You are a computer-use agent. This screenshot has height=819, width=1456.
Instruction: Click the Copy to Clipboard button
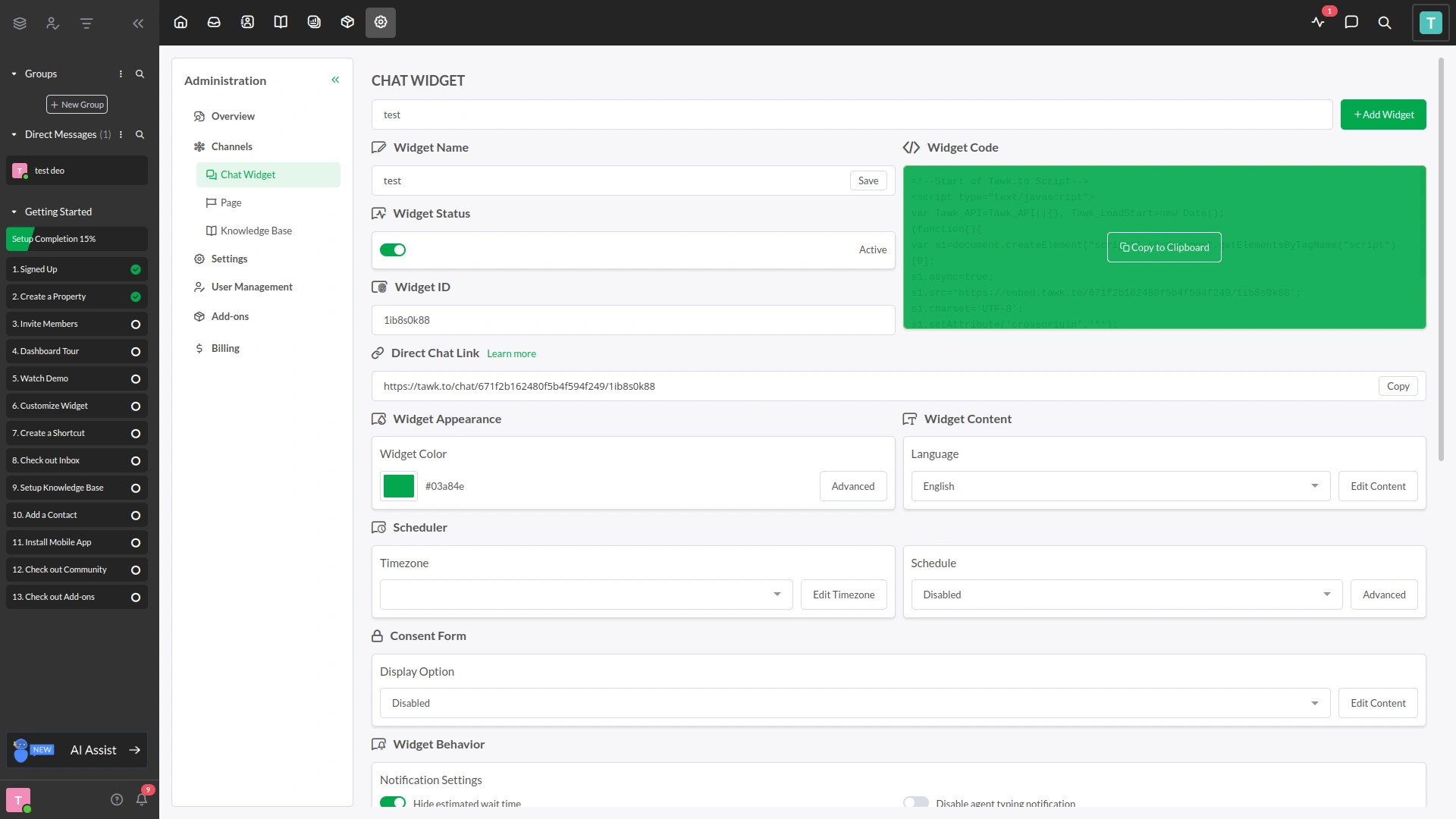click(1164, 247)
